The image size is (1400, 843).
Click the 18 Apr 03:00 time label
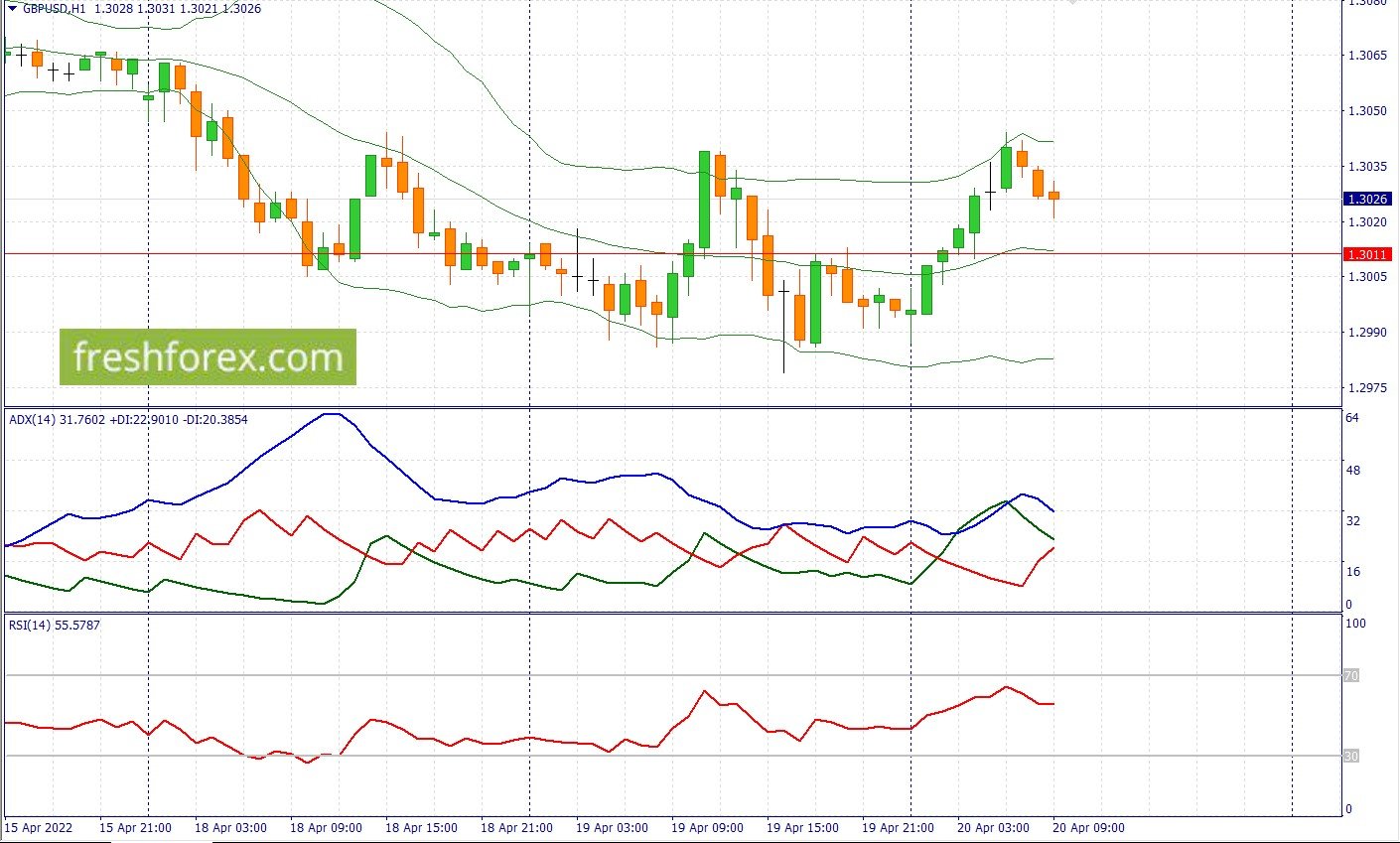pyautogui.click(x=231, y=827)
